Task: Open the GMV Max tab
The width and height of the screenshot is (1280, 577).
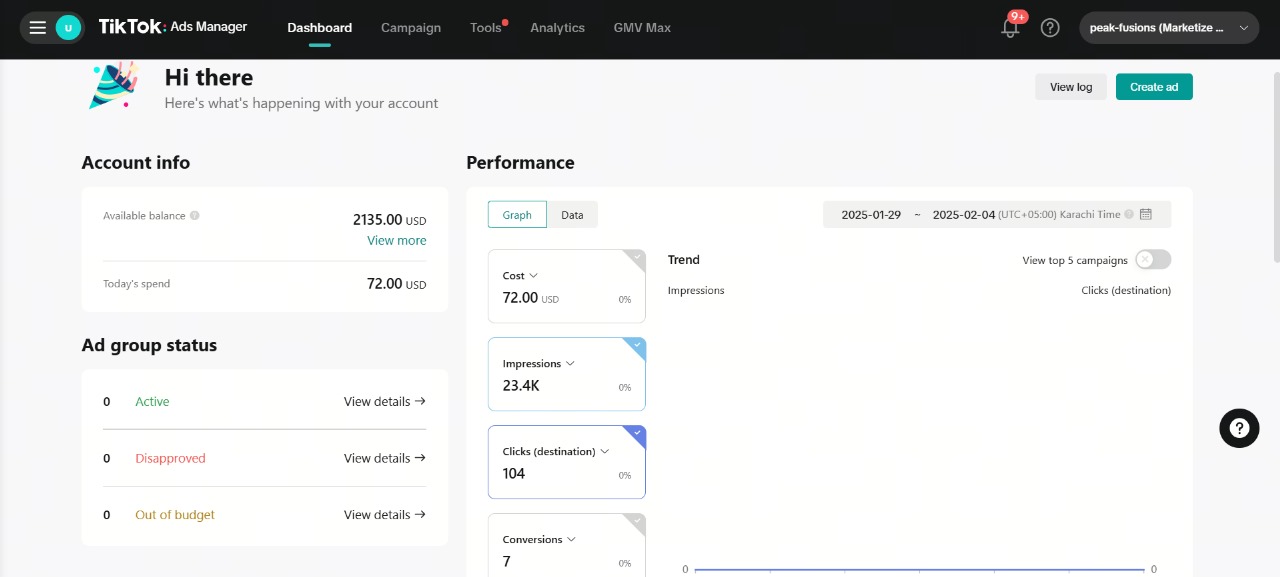Action: pyautogui.click(x=642, y=28)
